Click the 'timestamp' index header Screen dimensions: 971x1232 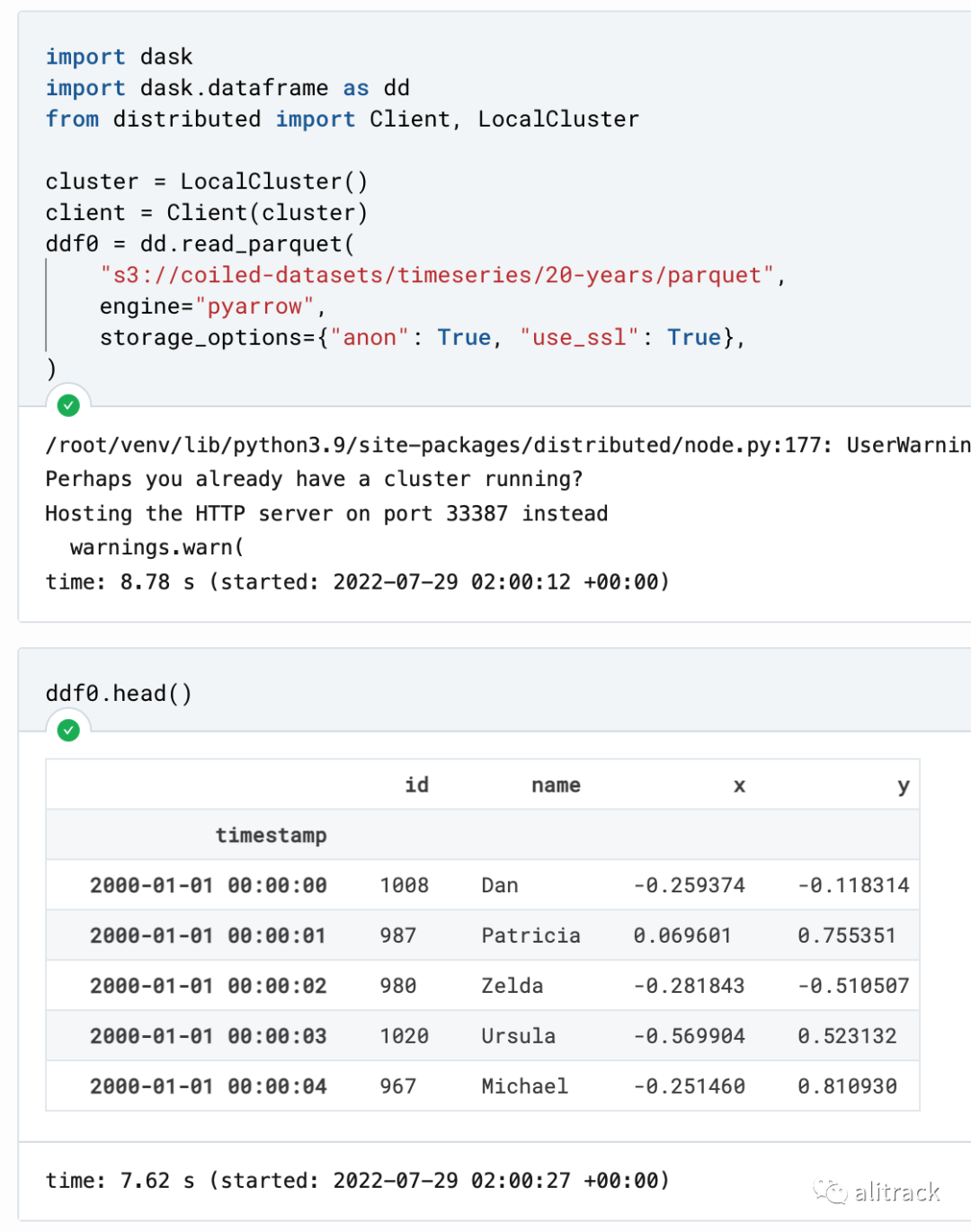point(271,836)
